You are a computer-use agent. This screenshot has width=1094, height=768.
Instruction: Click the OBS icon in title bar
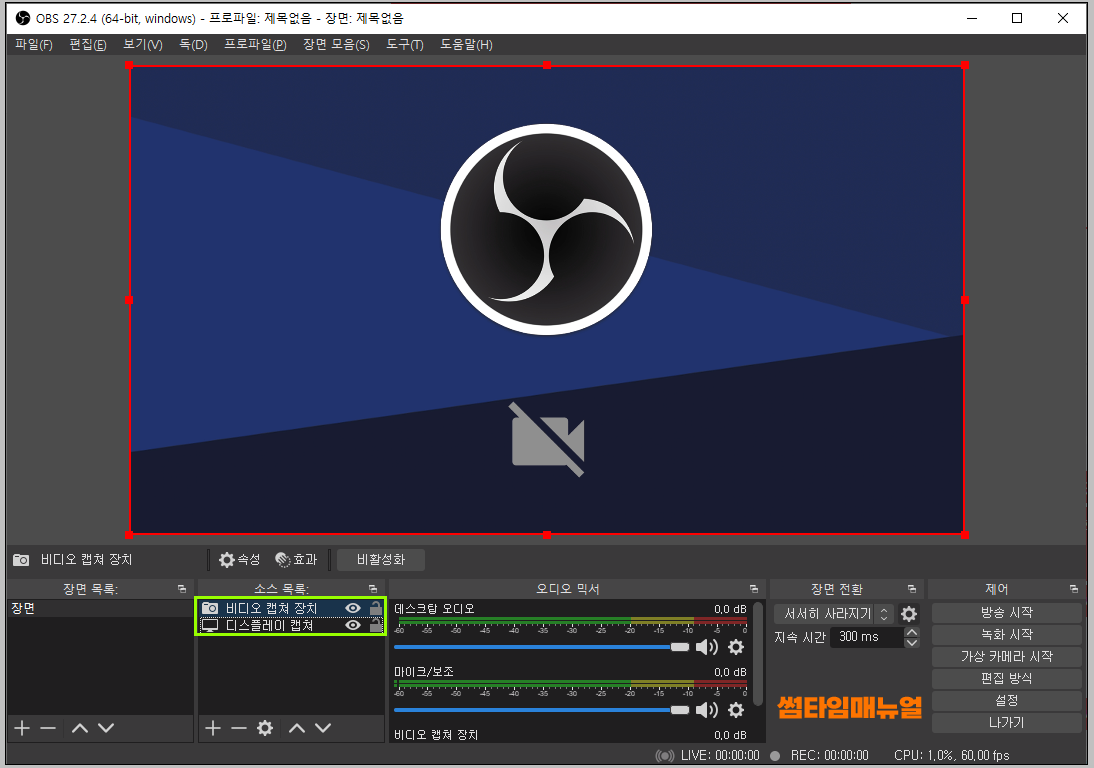coord(23,18)
